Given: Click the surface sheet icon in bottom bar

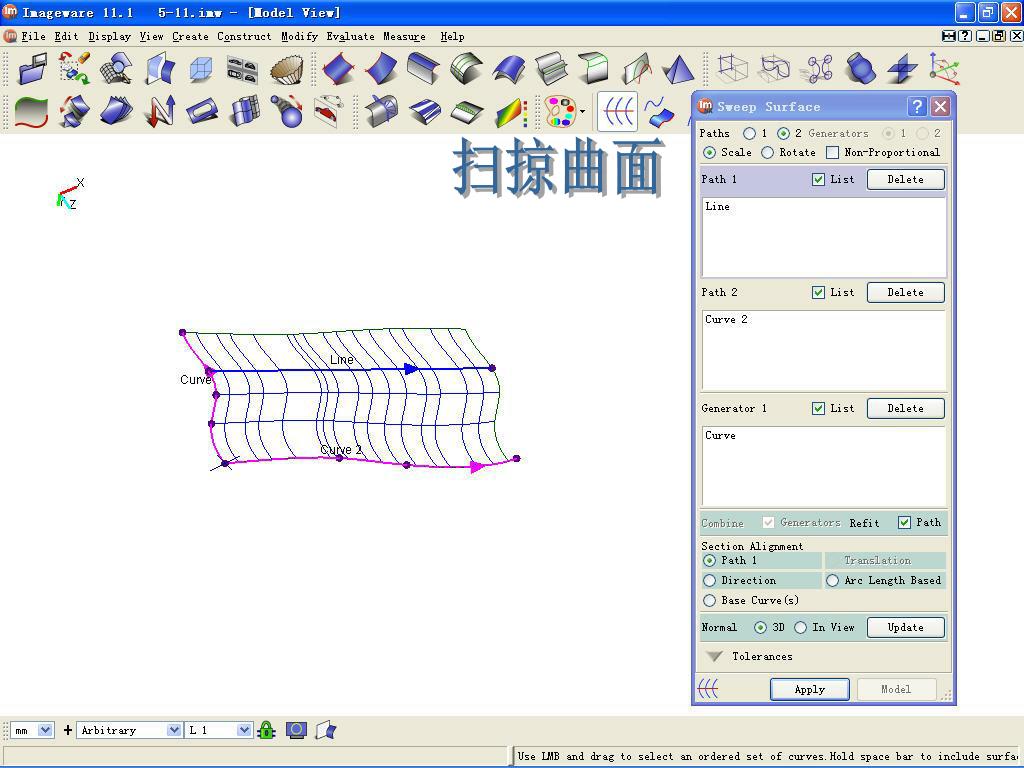Looking at the screenshot, I should pyautogui.click(x=326, y=730).
